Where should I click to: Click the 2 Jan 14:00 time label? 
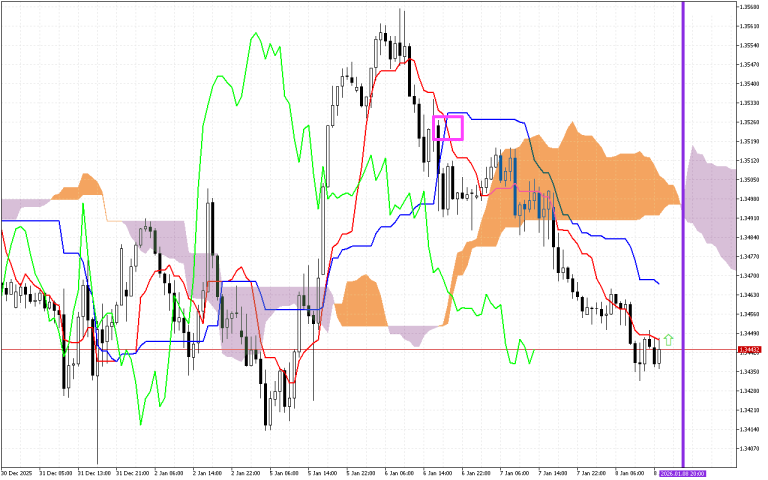click(x=207, y=473)
